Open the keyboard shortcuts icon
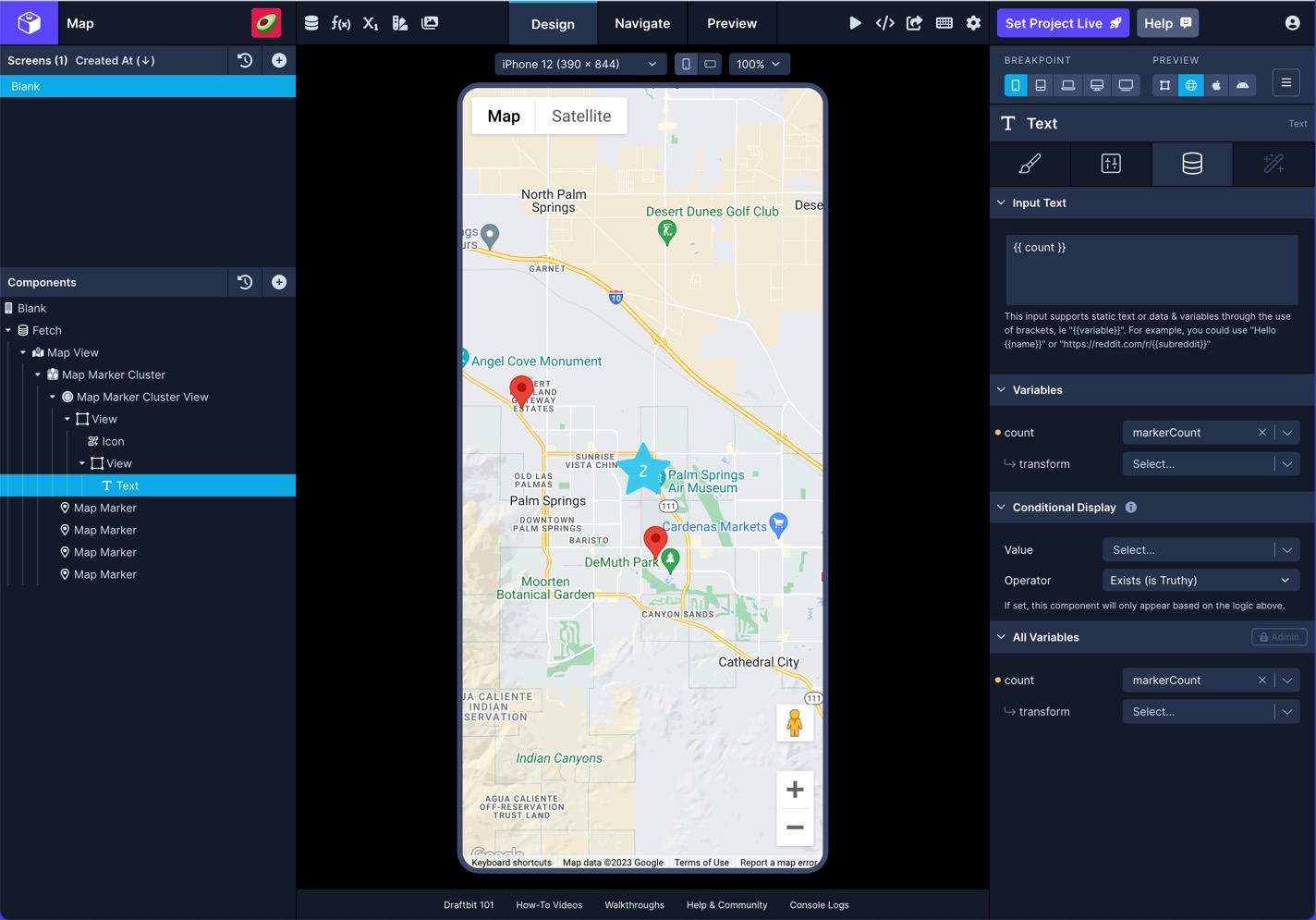Viewport: 1316px width, 920px height. click(x=944, y=23)
